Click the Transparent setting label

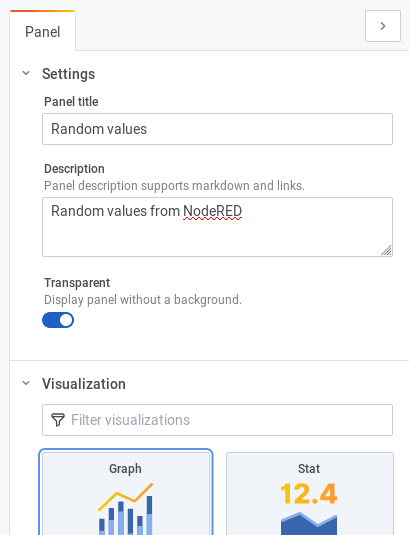[77, 283]
